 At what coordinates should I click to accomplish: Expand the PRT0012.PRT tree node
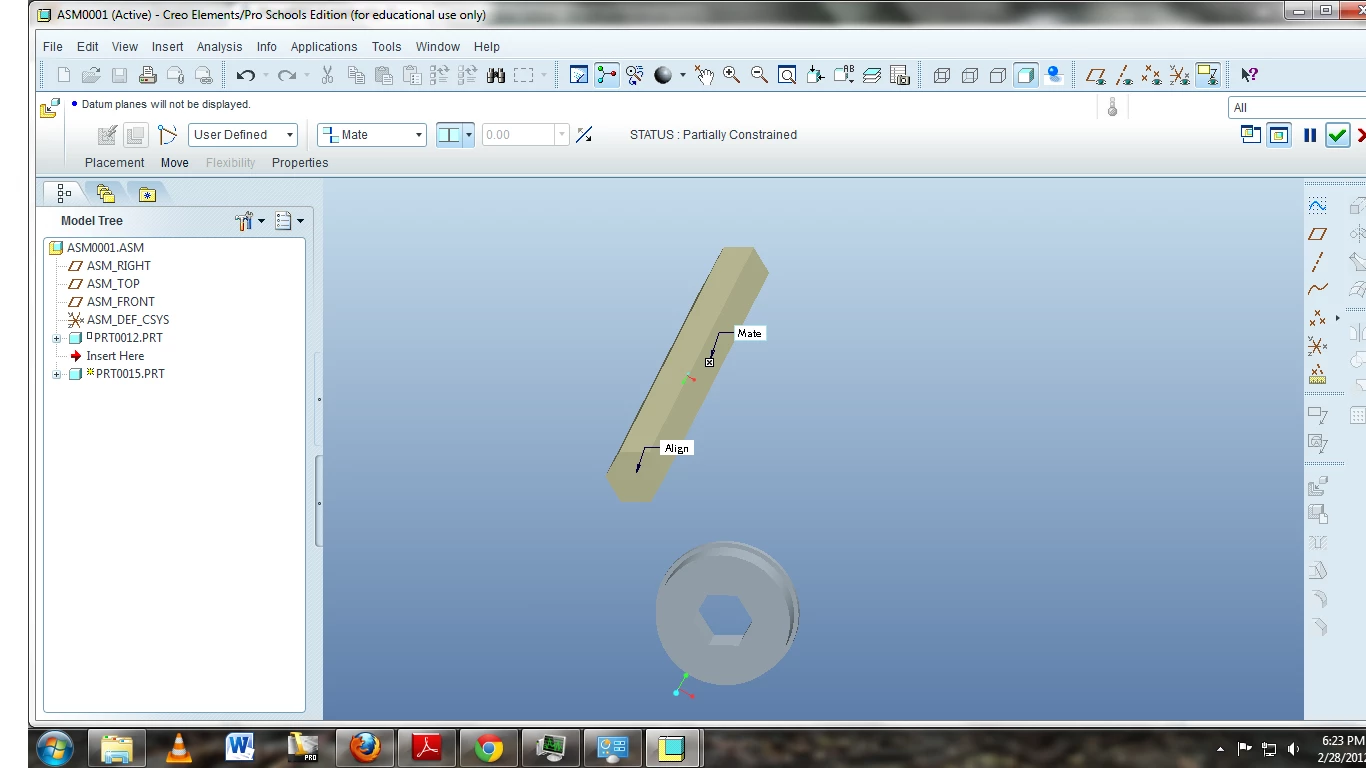coord(57,338)
